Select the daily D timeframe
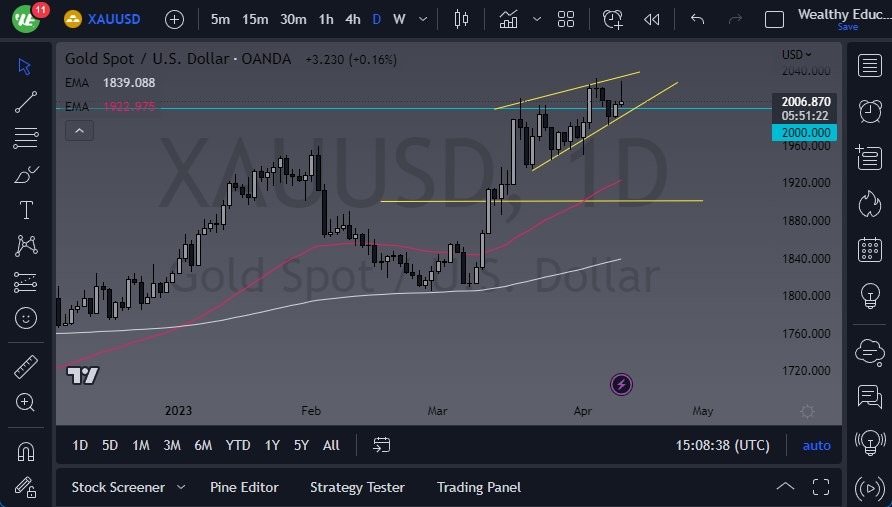Image resolution: width=892 pixels, height=507 pixels. coord(377,19)
